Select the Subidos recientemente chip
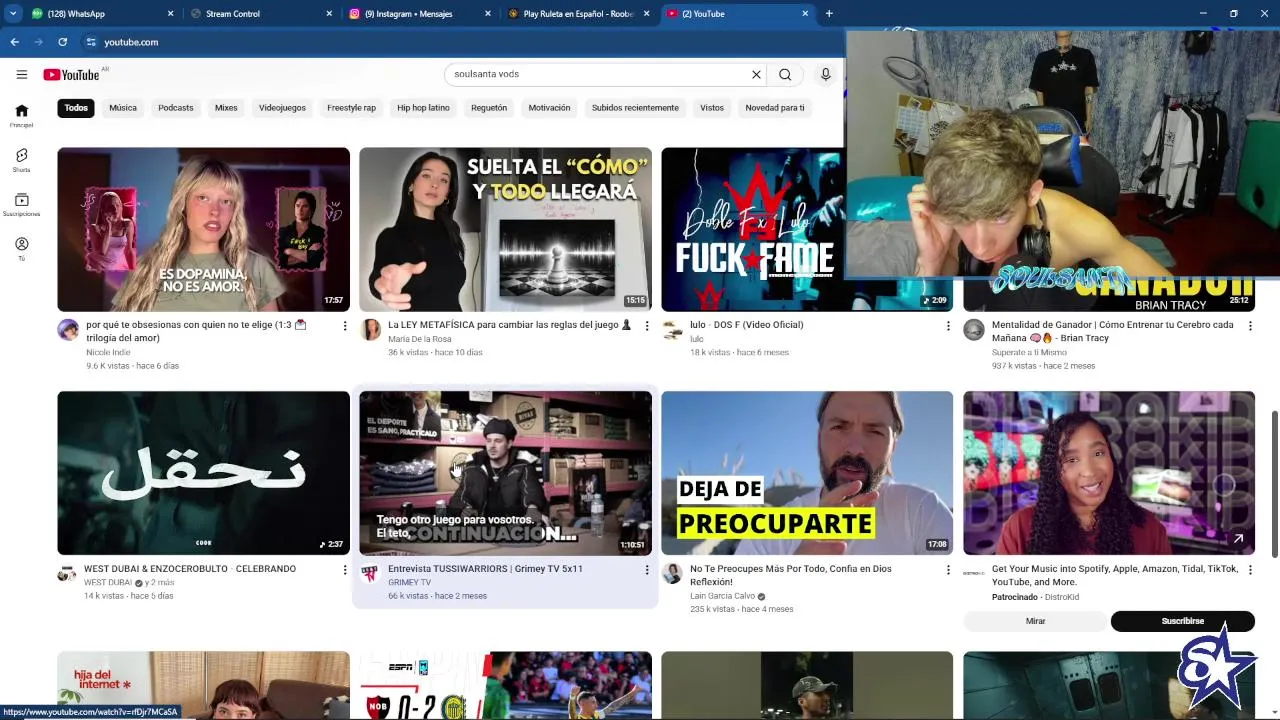This screenshot has width=1280, height=720. [635, 108]
